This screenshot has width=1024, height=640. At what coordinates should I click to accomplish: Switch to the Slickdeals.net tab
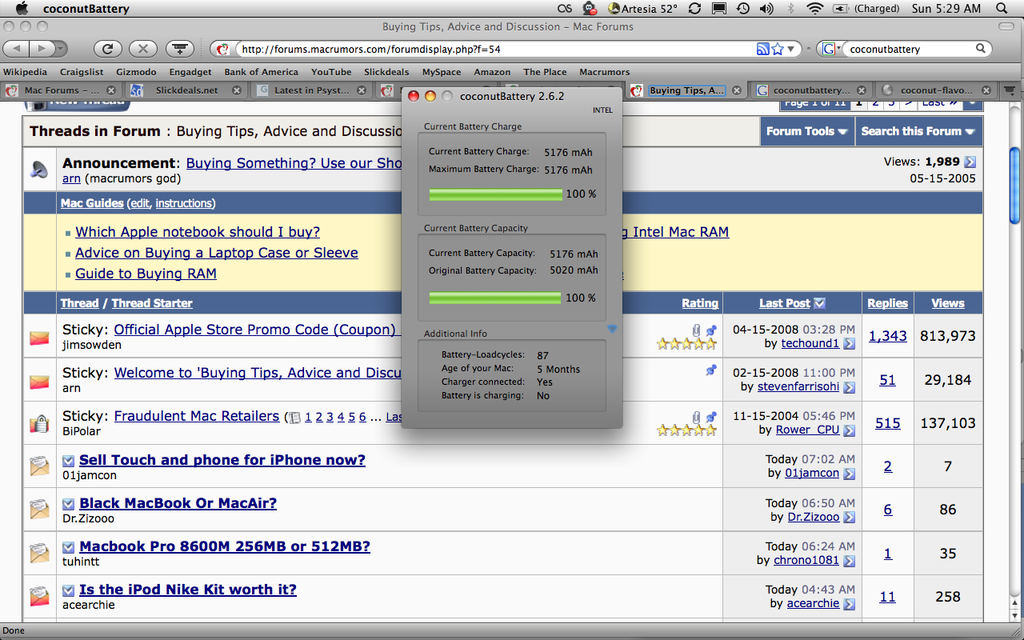point(185,90)
